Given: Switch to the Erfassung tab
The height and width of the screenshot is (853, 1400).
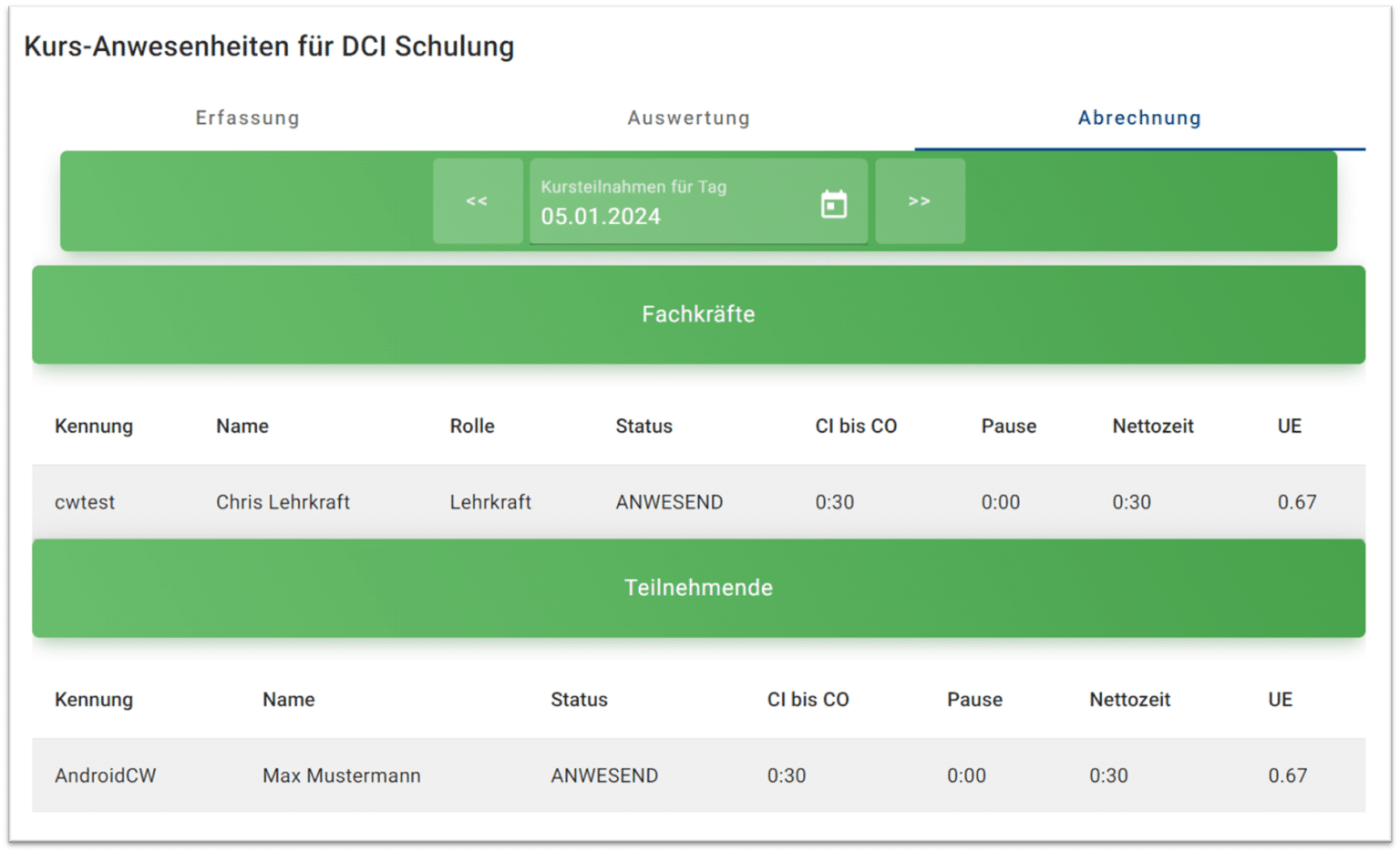Looking at the screenshot, I should click(x=246, y=118).
